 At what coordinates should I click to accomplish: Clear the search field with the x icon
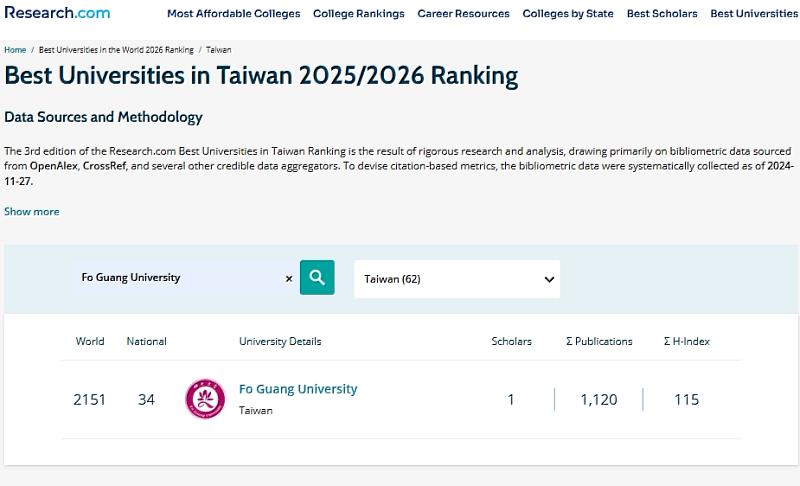coord(289,279)
